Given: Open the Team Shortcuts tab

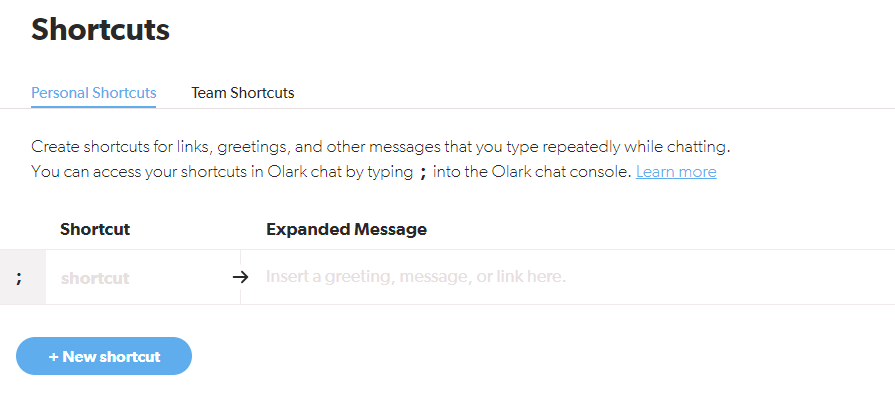Looking at the screenshot, I should tap(243, 93).
